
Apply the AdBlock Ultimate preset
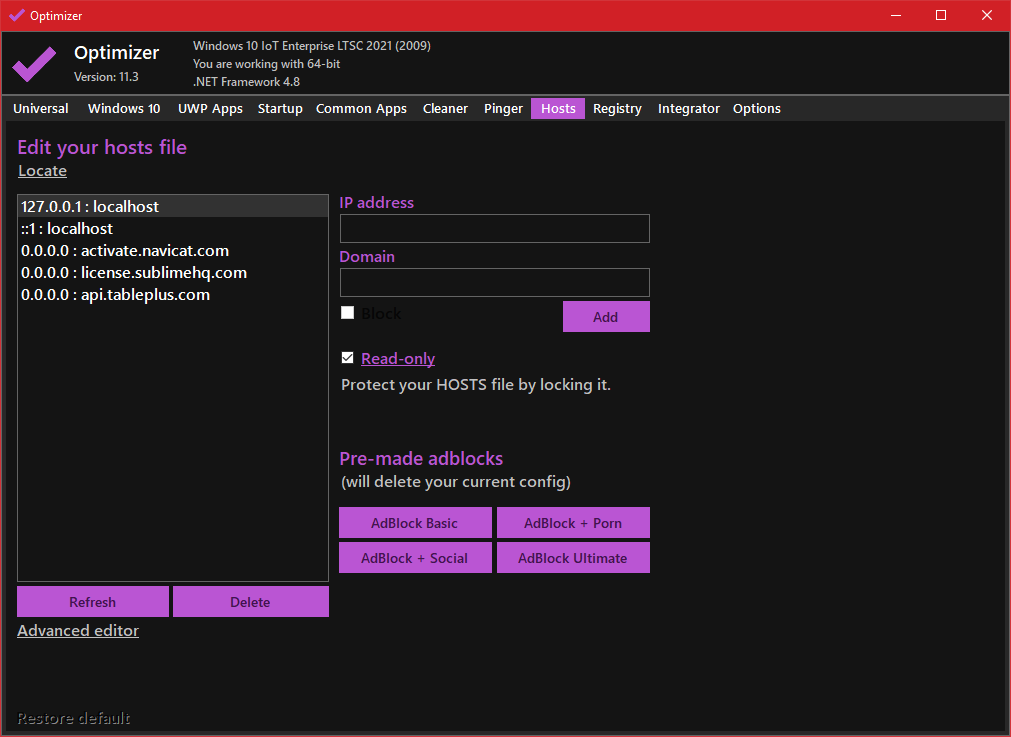coord(573,558)
